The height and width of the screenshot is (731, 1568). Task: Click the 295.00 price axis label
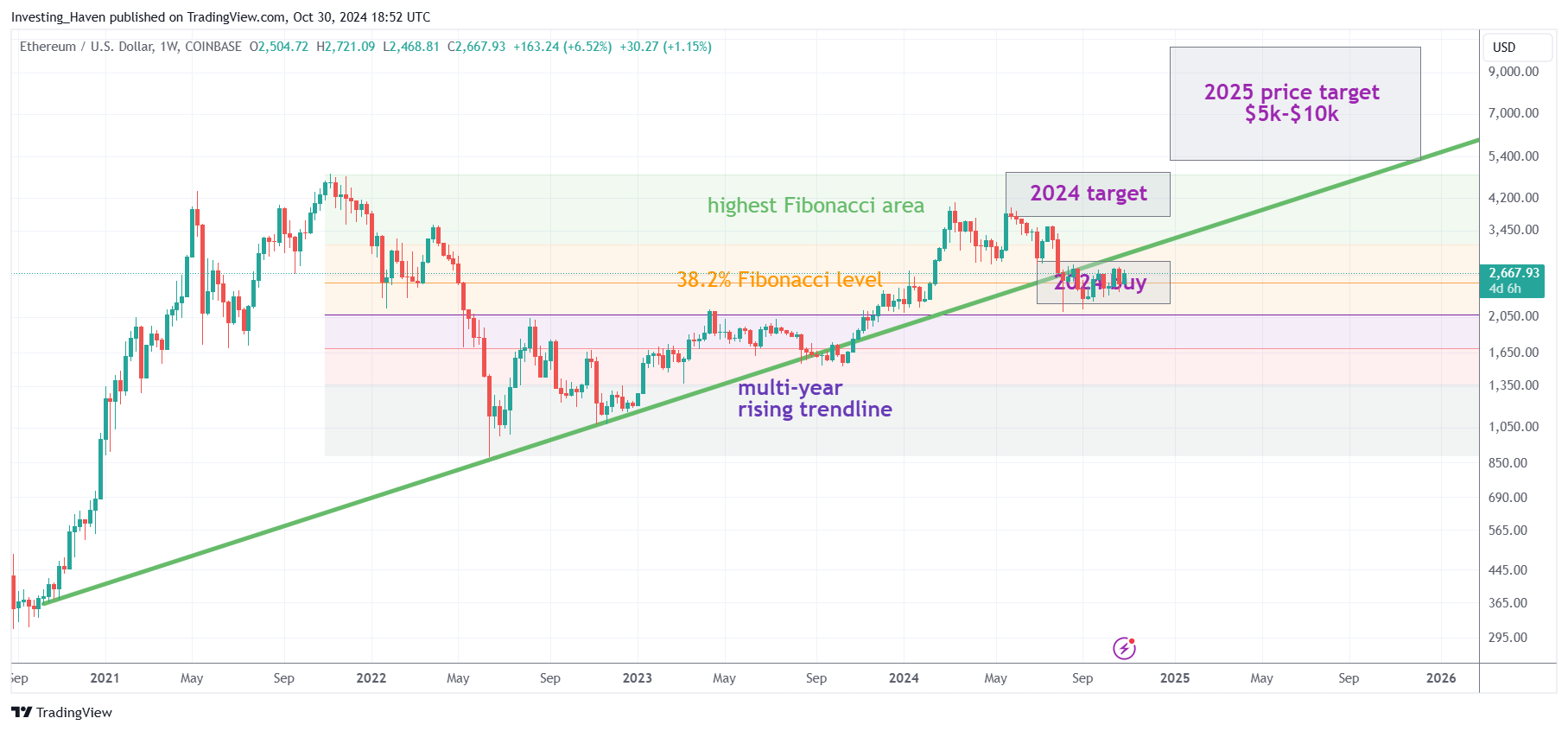pos(1508,638)
